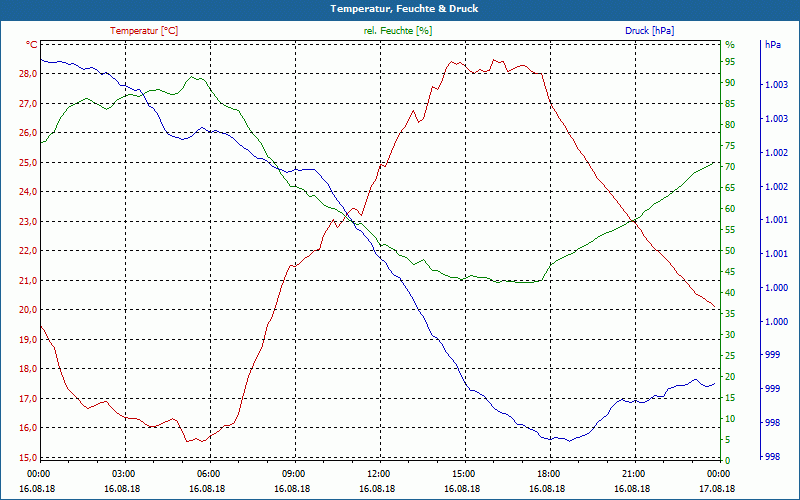The width and height of the screenshot is (800, 500).
Task: Click the 40 tick on humidity axis
Action: coord(730,292)
